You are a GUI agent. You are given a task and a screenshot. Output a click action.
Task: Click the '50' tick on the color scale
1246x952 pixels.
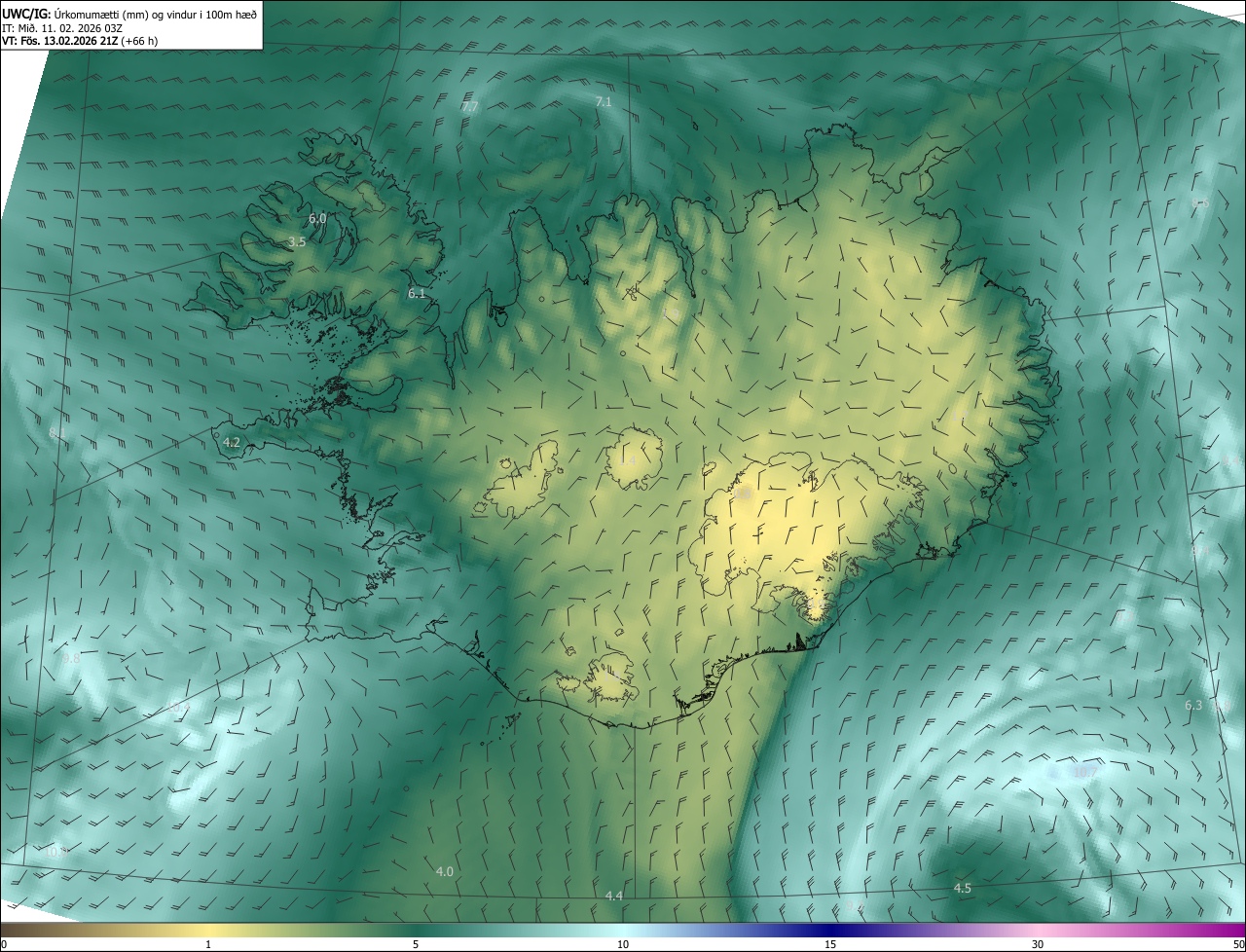coord(1238,944)
